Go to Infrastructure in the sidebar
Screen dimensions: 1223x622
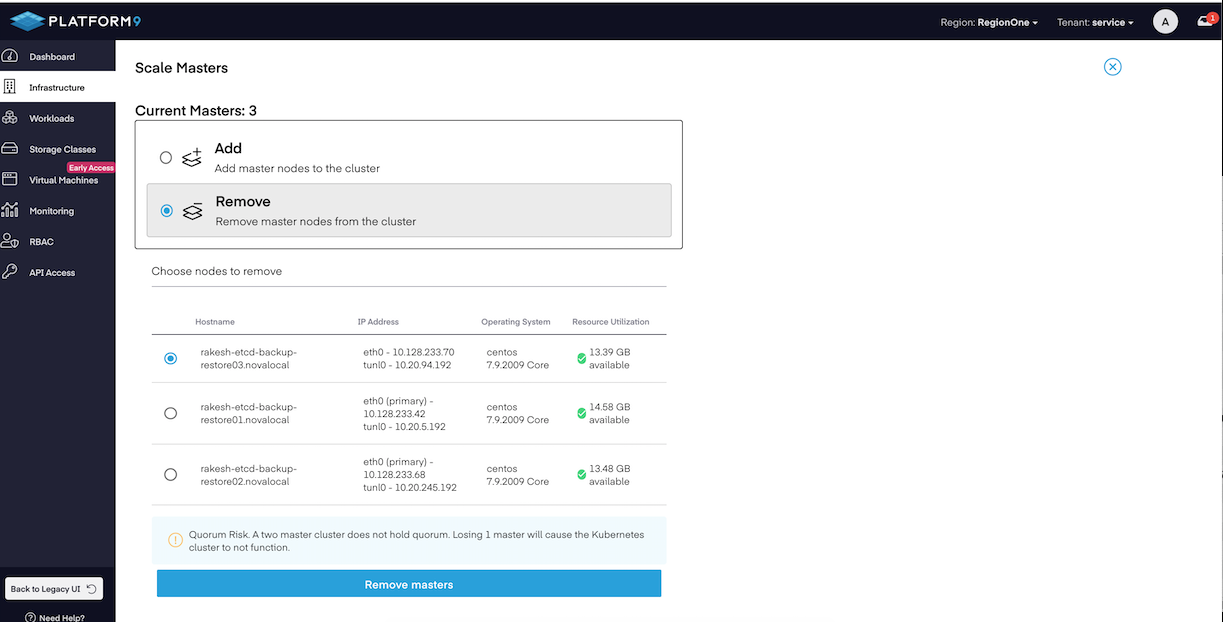58,88
